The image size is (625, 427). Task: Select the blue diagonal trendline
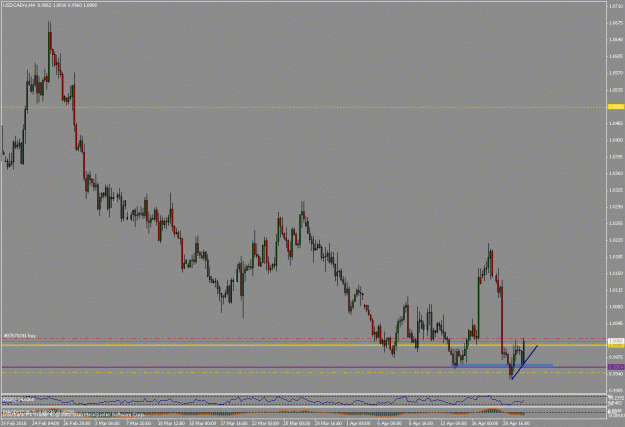click(525, 362)
